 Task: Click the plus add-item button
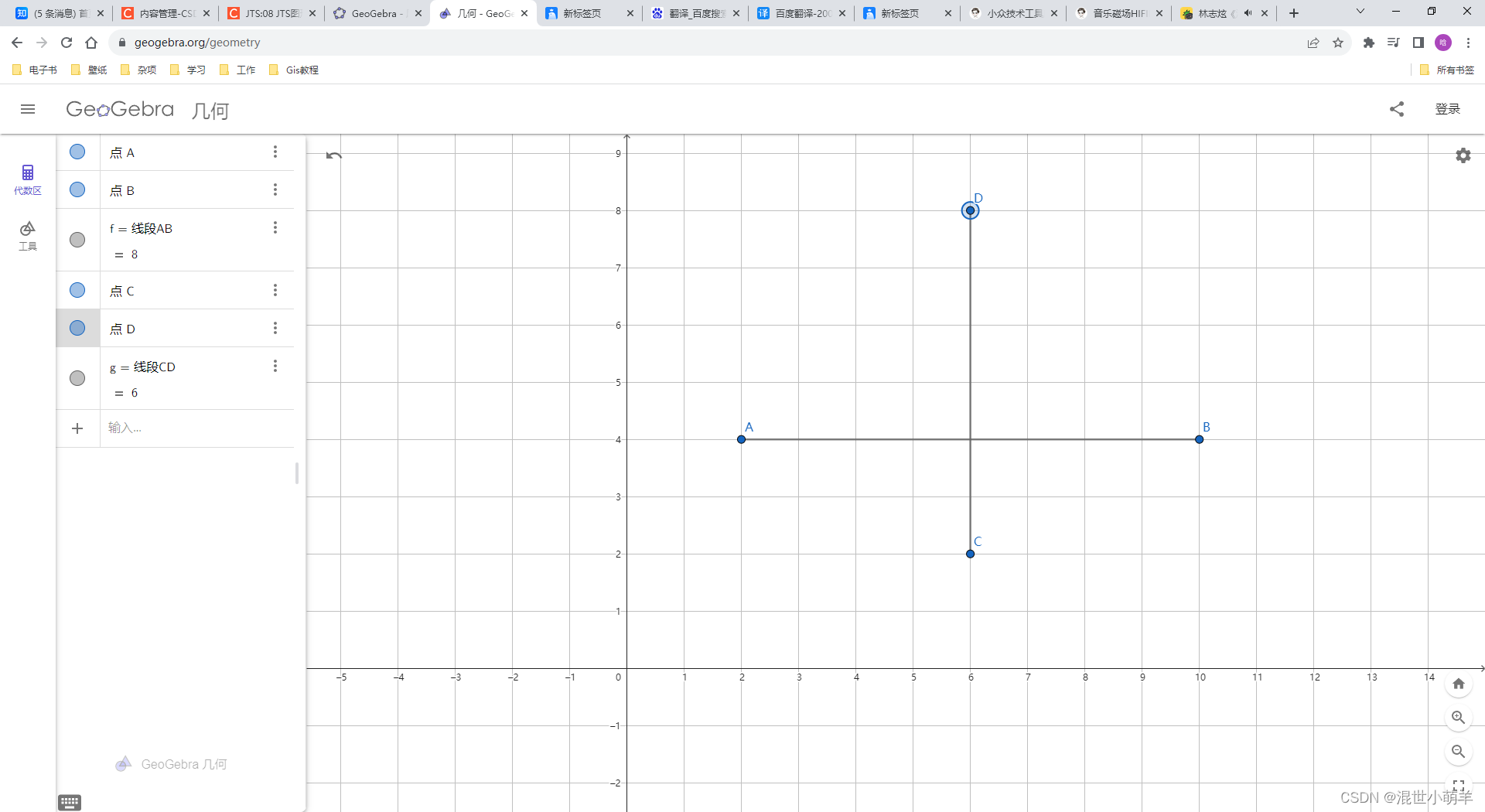77,428
